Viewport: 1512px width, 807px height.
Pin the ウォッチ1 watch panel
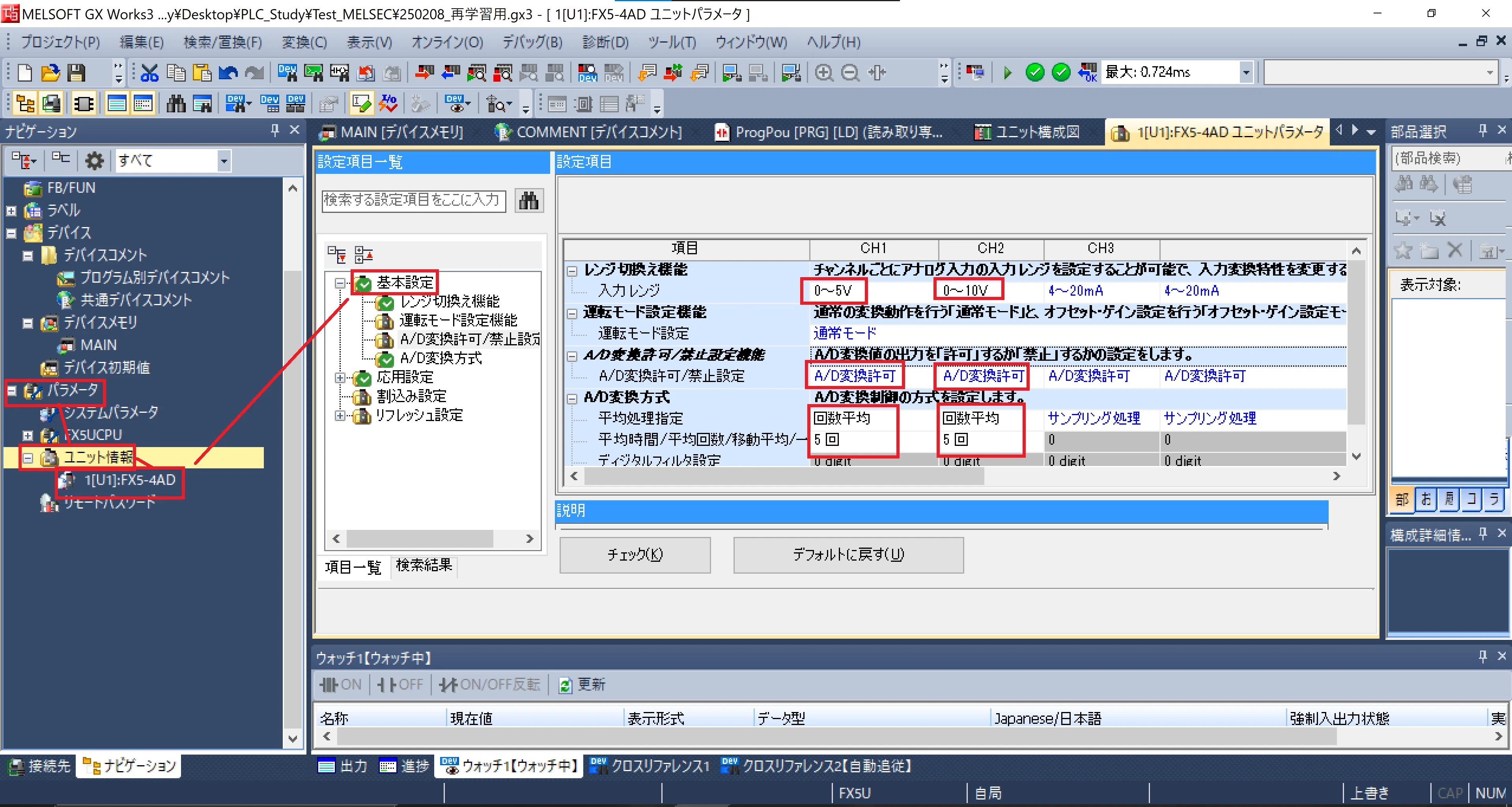(x=1483, y=656)
